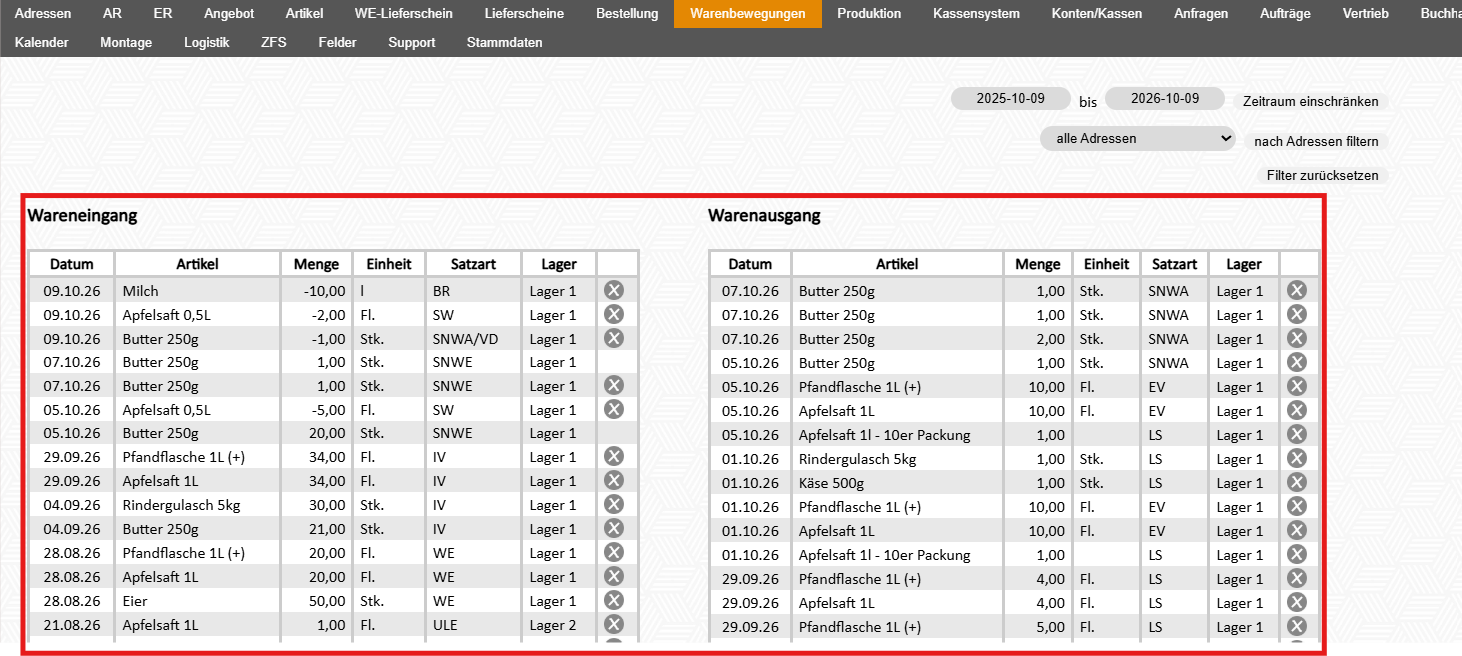Screen dimensions: 1462x656
Task: Select the Milch article cell
Action: click(197, 291)
